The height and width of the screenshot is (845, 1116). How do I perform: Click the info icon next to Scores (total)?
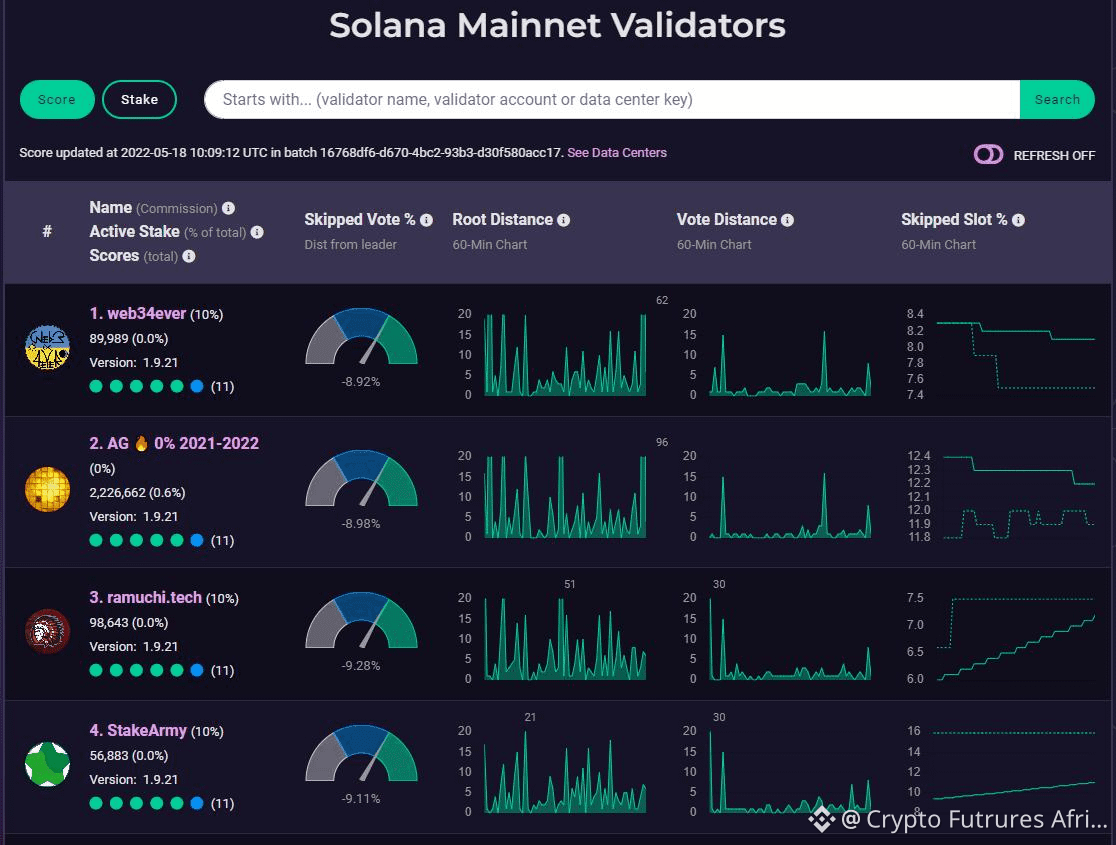pyautogui.click(x=189, y=256)
